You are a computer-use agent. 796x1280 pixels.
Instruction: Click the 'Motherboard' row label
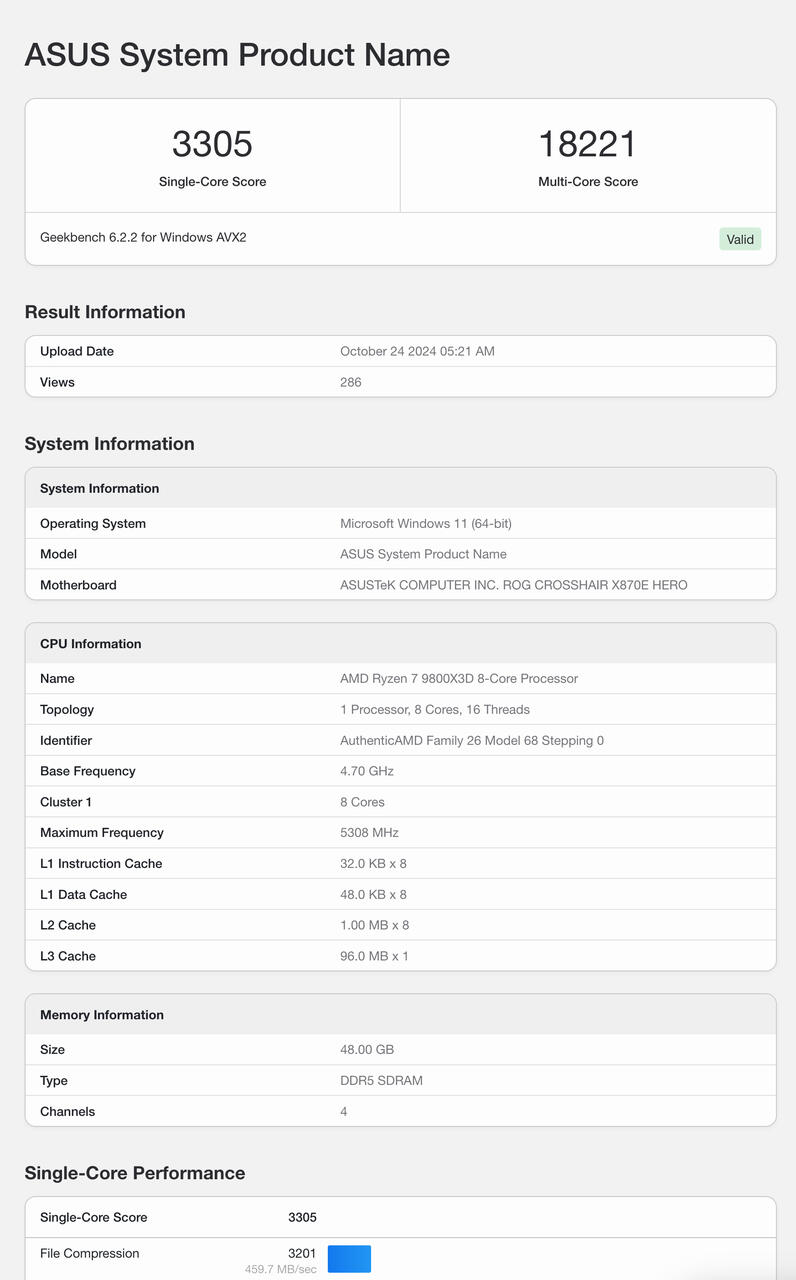point(78,585)
